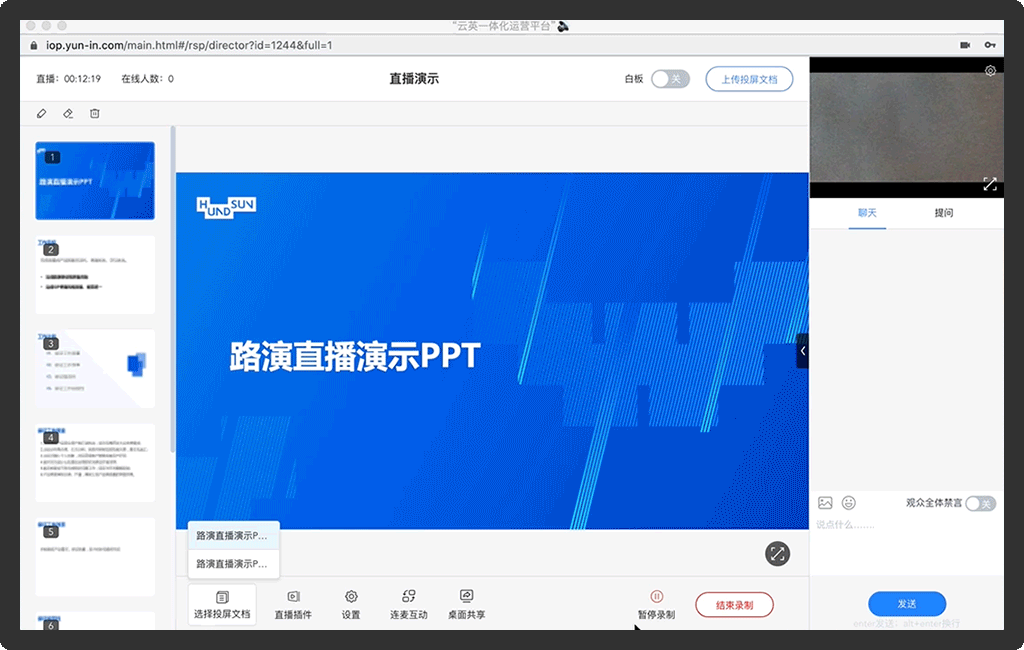Open the emoji picker
The image size is (1024, 650).
tap(849, 503)
